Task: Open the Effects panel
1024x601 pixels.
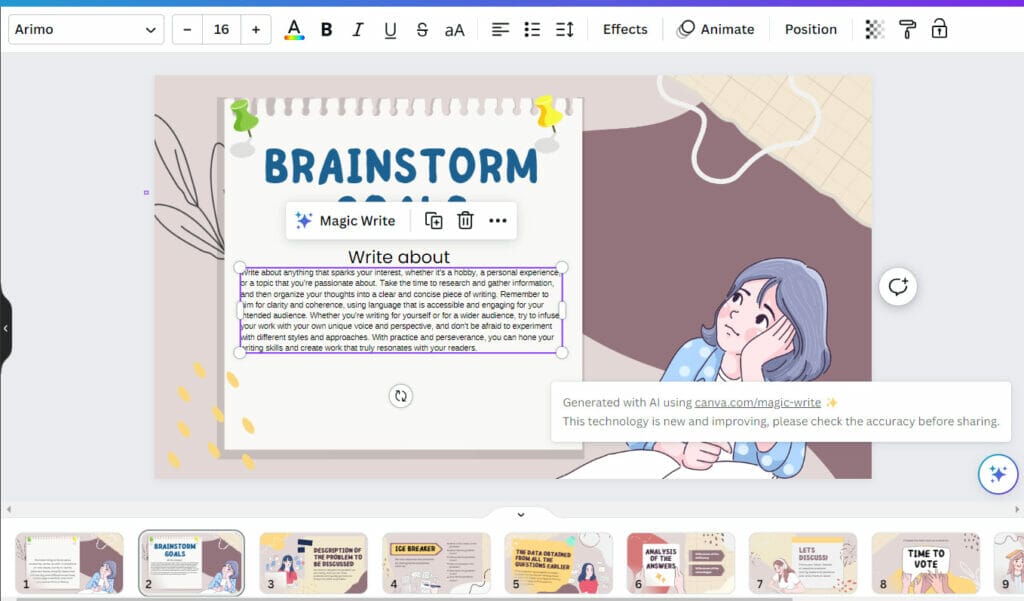Action: 625,30
